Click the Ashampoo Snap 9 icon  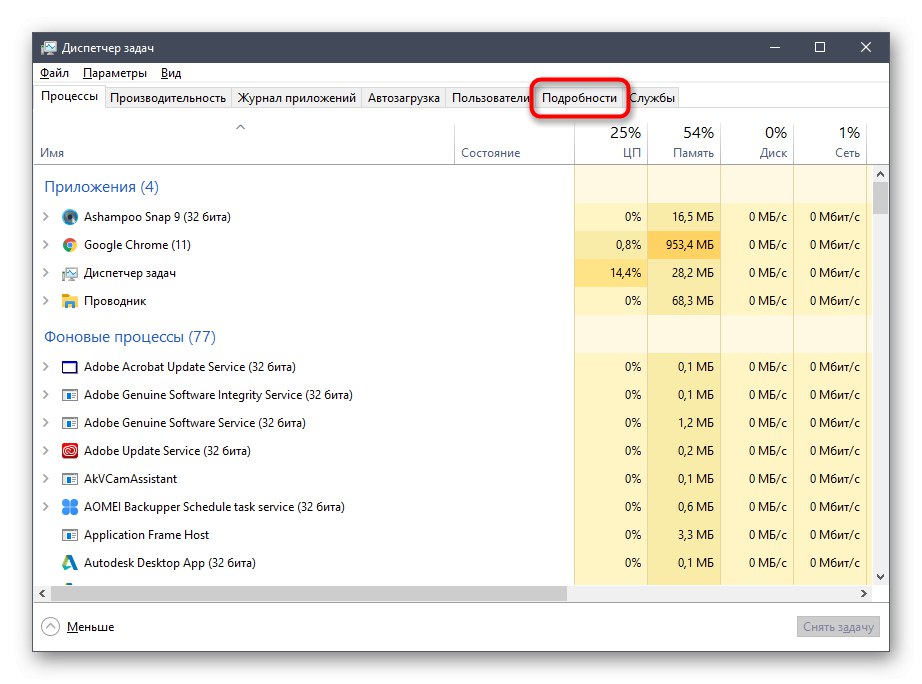pos(69,217)
